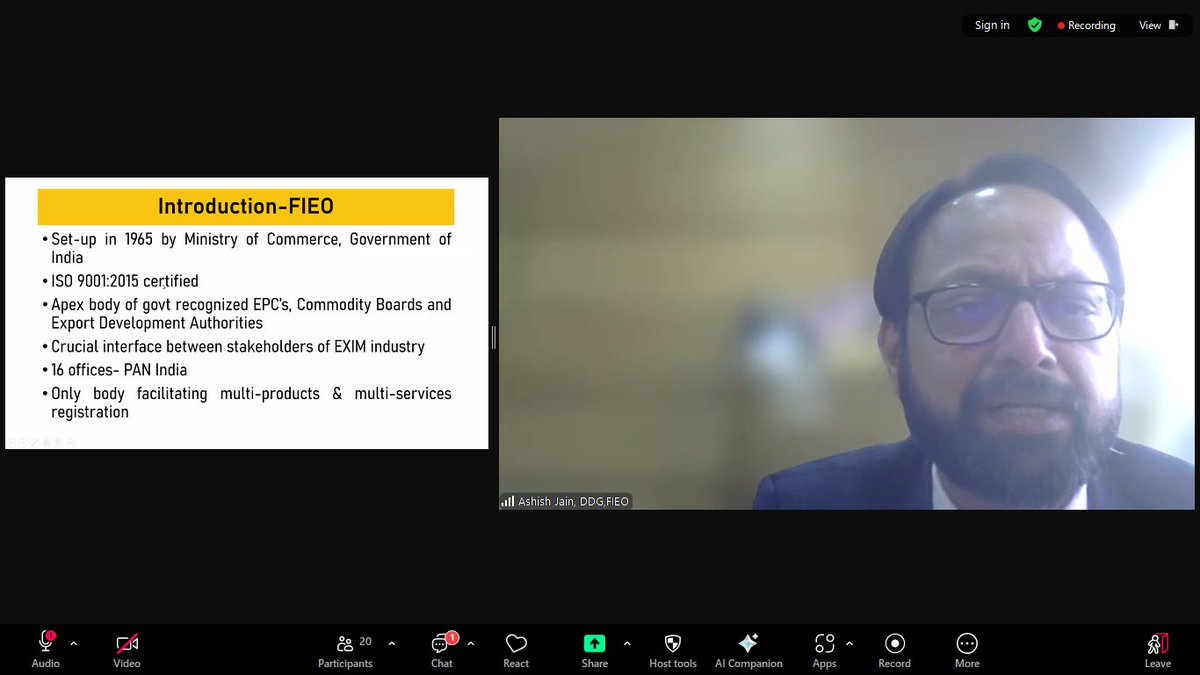Click participant count 20
The width and height of the screenshot is (1200, 675).
365,641
